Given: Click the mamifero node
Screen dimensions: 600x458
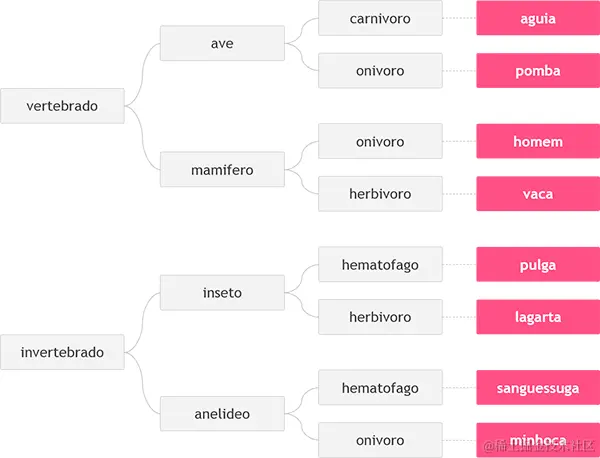Looking at the screenshot, I should click(x=222, y=170).
